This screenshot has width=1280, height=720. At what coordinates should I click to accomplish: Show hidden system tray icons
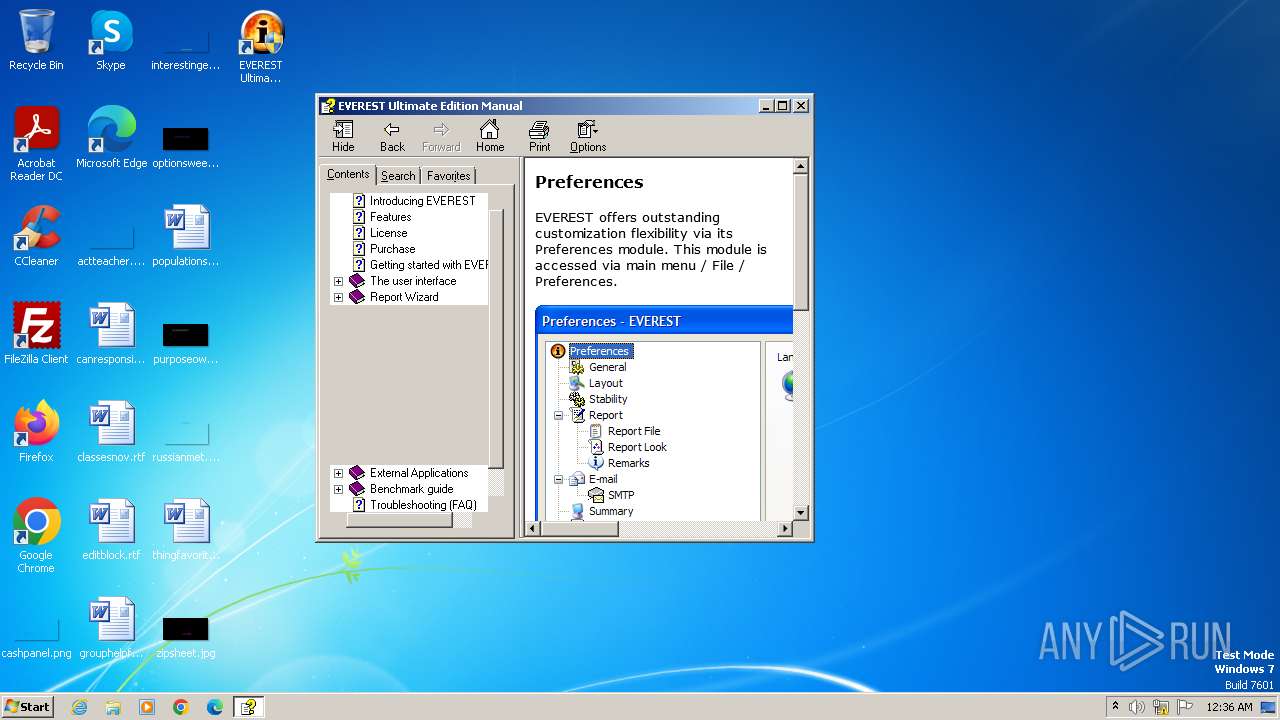[x=1115, y=707]
